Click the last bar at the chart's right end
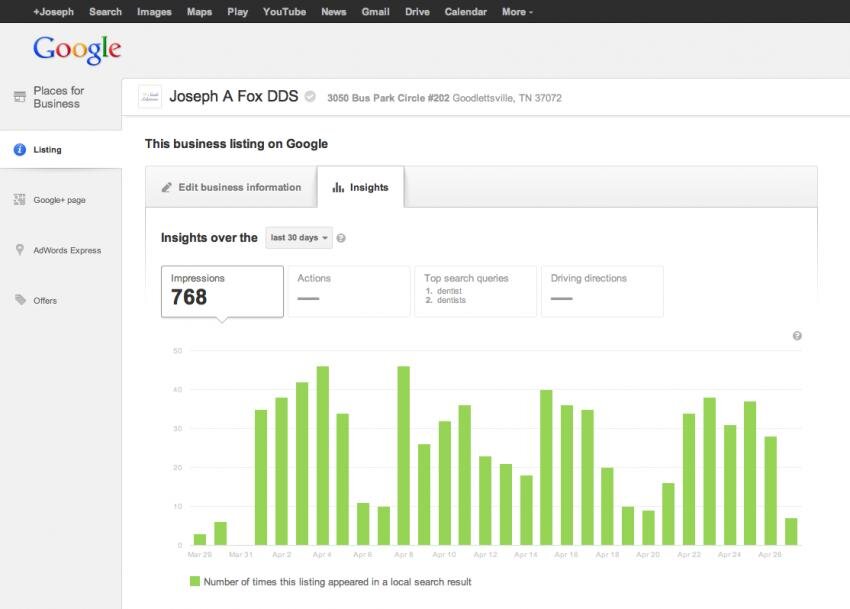This screenshot has width=850, height=609. [x=791, y=531]
